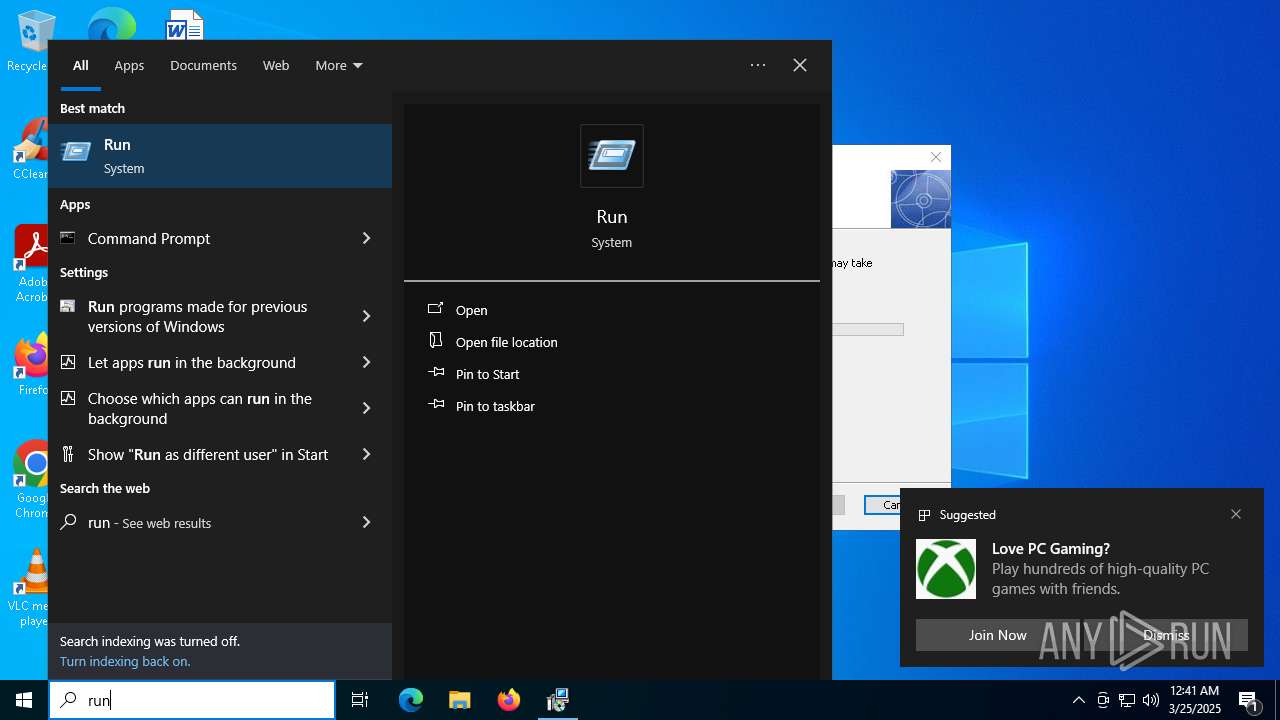The image size is (1280, 720).
Task: Open File Explorer from taskbar
Action: (459, 700)
